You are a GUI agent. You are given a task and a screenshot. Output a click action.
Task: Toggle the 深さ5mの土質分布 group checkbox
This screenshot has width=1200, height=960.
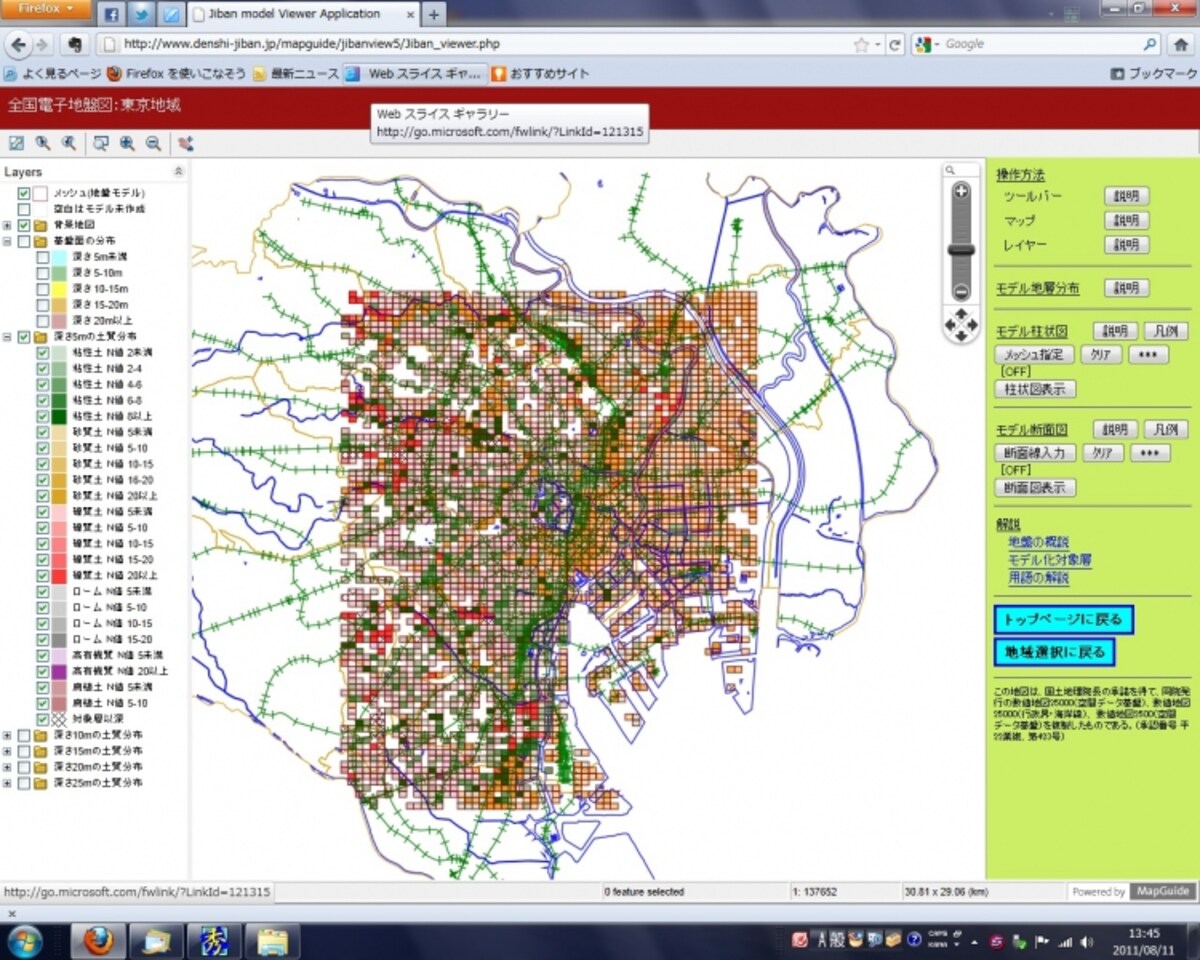[24, 337]
